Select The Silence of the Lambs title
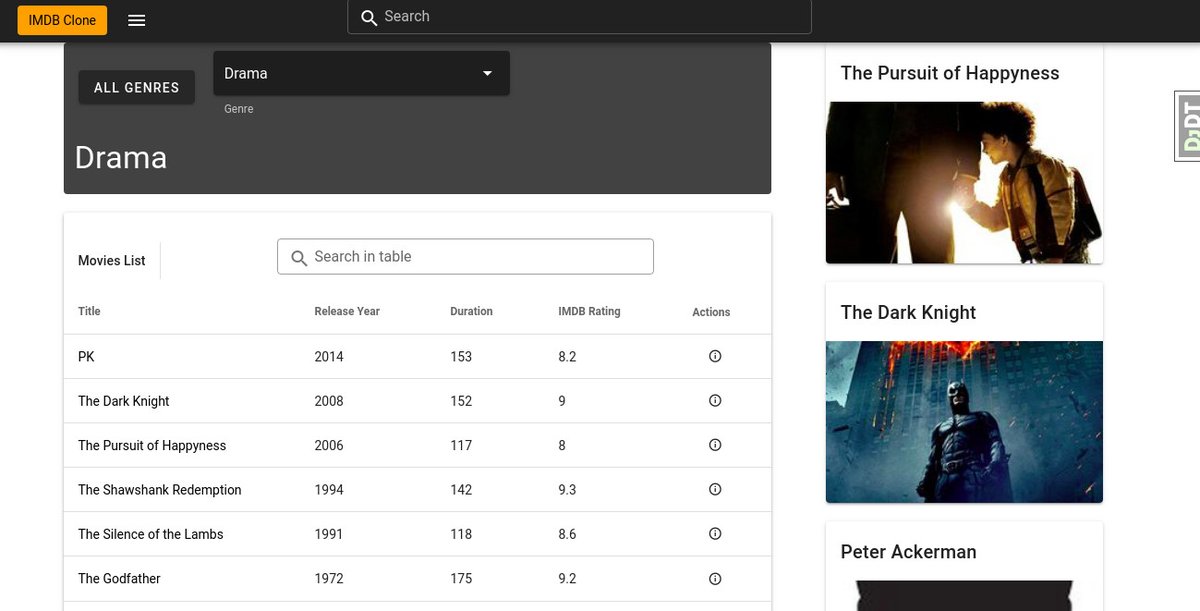 tap(151, 534)
